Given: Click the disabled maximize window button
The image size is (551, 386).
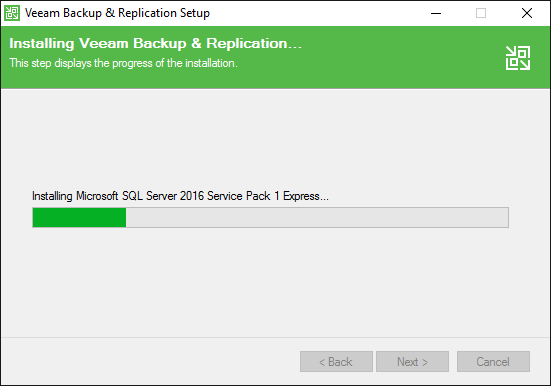Looking at the screenshot, I should click(x=481, y=13).
